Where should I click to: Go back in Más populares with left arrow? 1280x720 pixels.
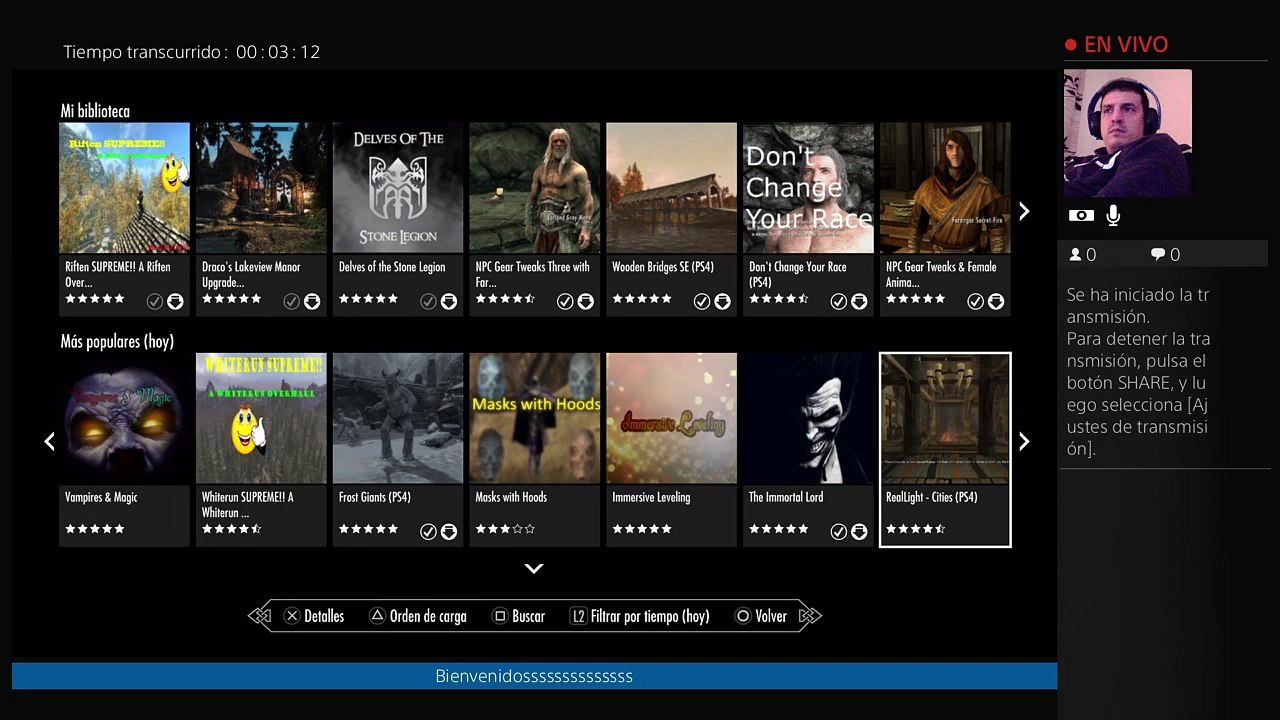[49, 441]
